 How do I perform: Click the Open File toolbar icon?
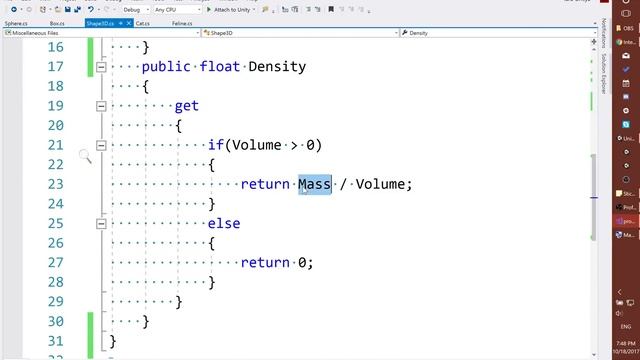click(58, 9)
